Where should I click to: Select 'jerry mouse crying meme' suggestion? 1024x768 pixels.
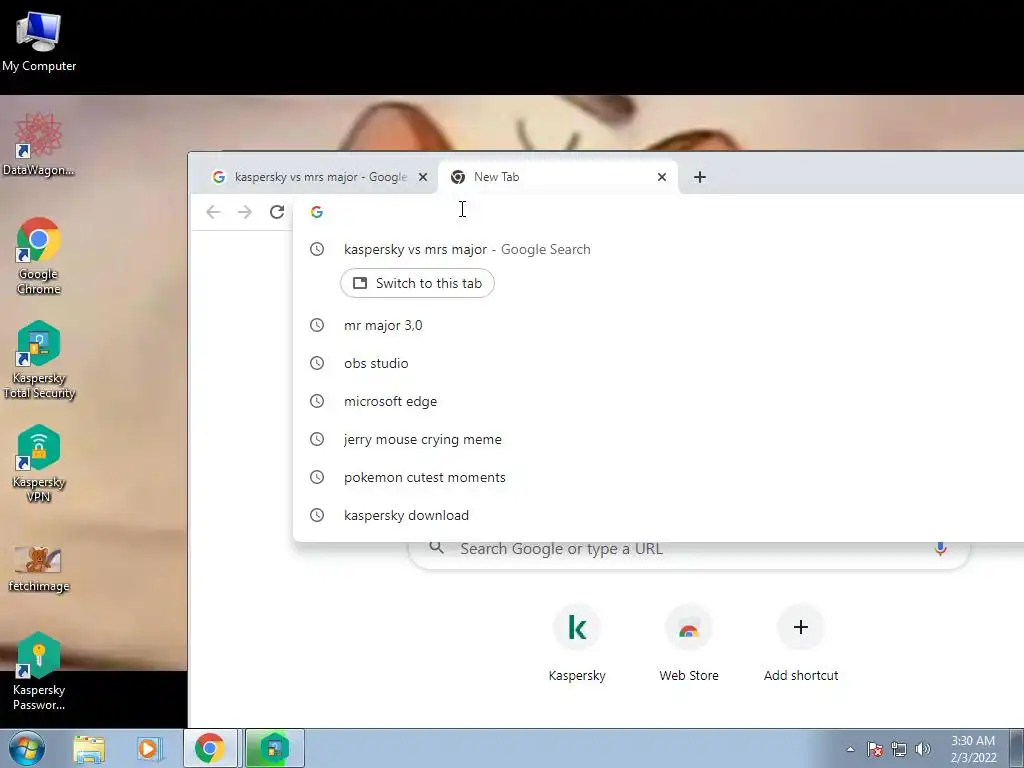(x=658, y=439)
